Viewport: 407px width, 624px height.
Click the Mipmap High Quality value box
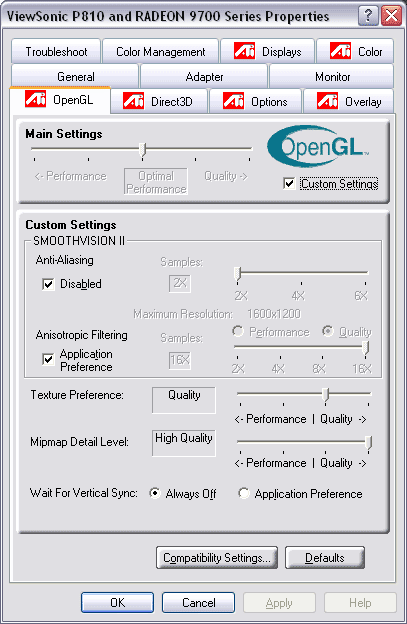click(x=184, y=443)
